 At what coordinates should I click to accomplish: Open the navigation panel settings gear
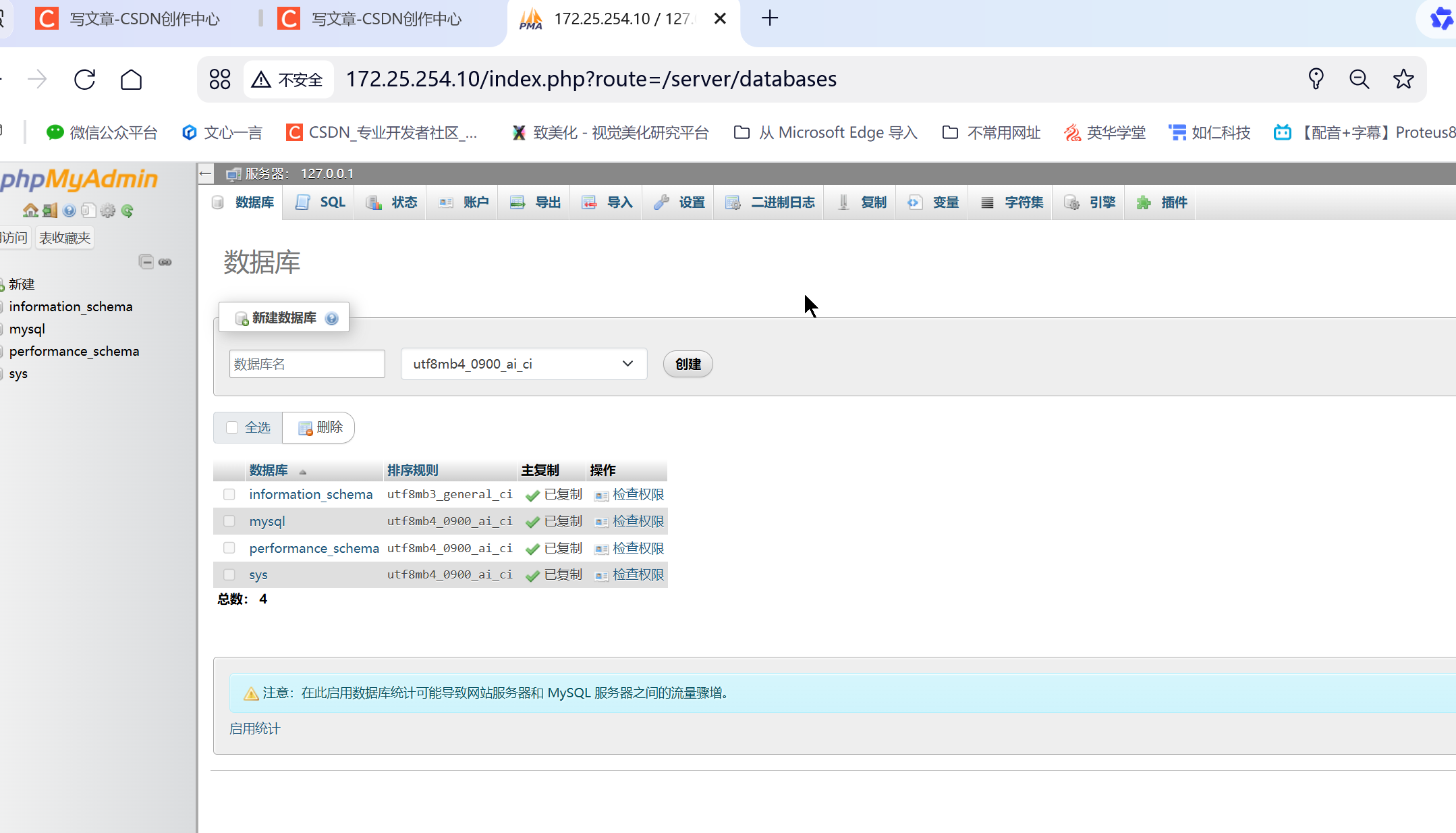[108, 211]
